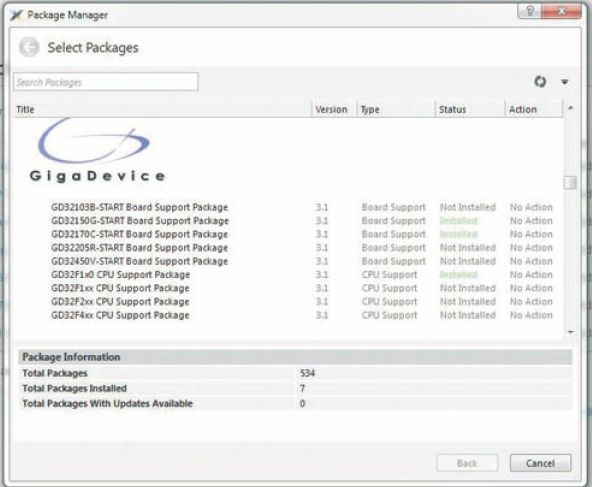
Task: Sort by the Action column header
Action: [x=534, y=109]
